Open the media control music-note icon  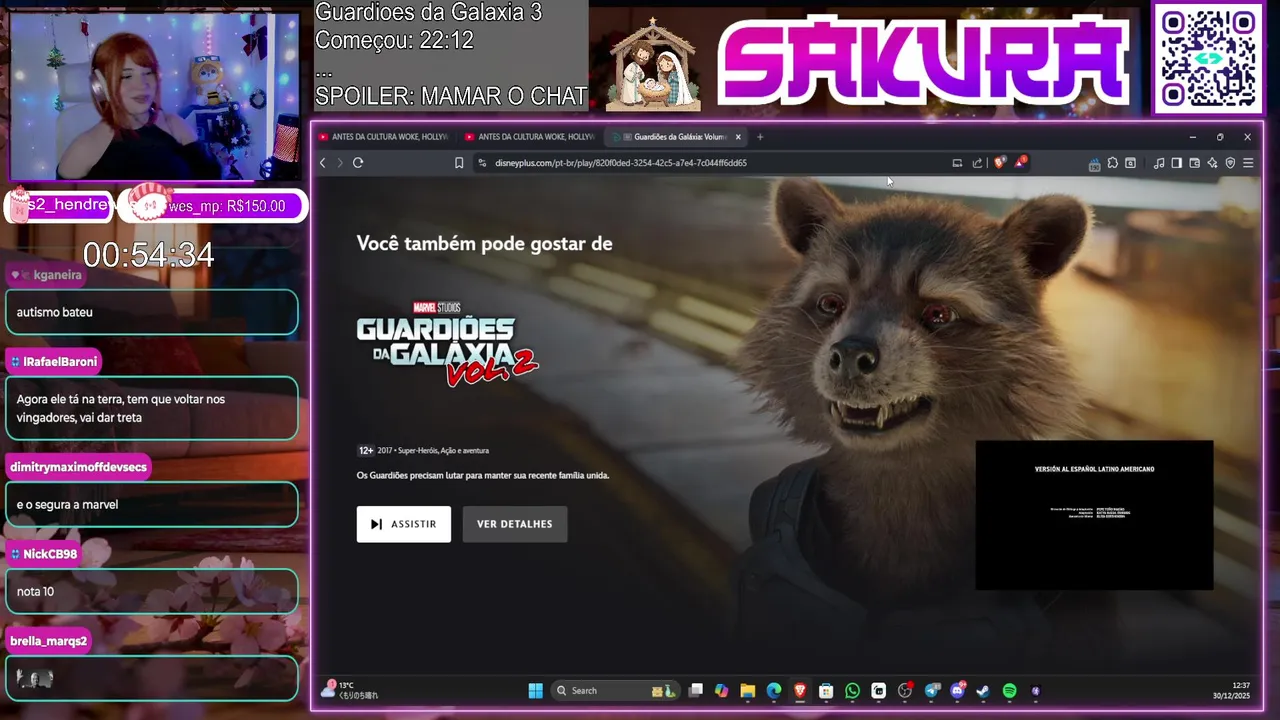click(1159, 163)
